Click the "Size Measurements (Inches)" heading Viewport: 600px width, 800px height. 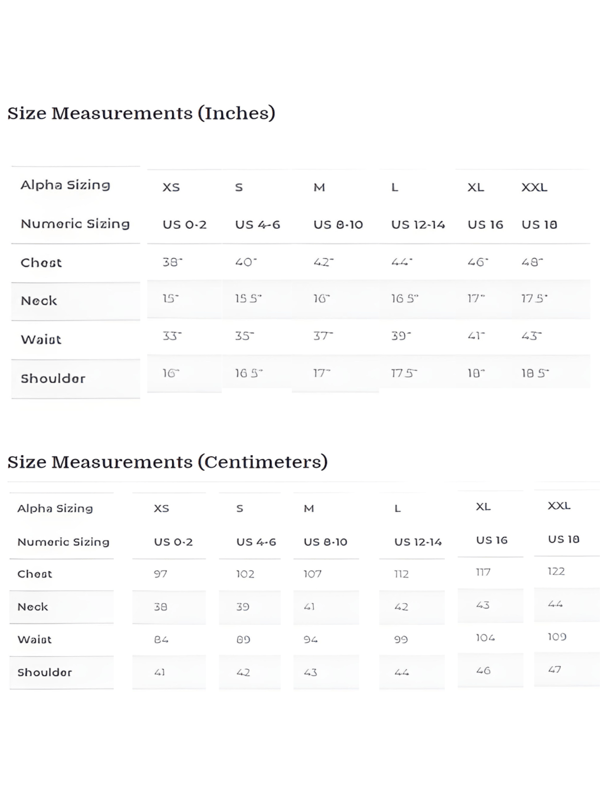click(141, 113)
